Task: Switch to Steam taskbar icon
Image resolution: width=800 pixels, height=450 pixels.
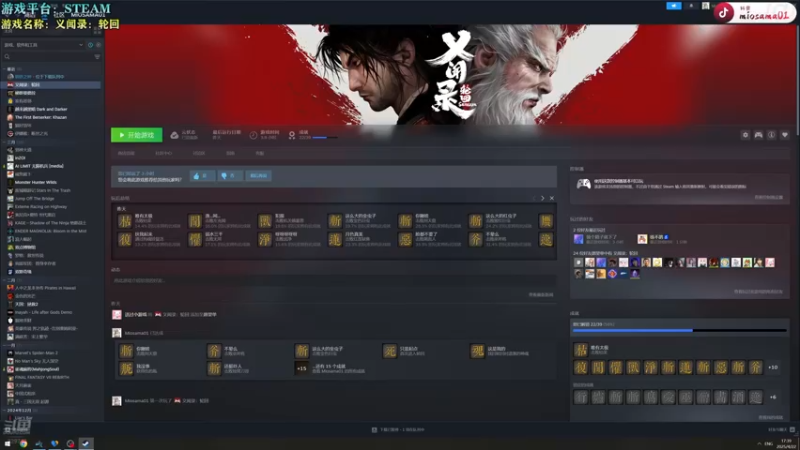Action: tap(86, 444)
